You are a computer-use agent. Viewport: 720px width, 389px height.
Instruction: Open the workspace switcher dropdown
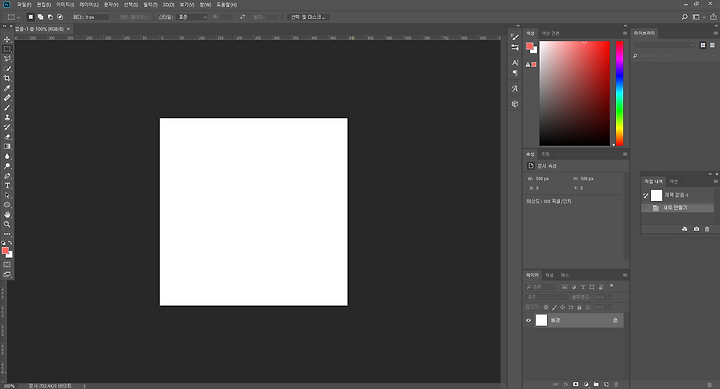(698, 17)
